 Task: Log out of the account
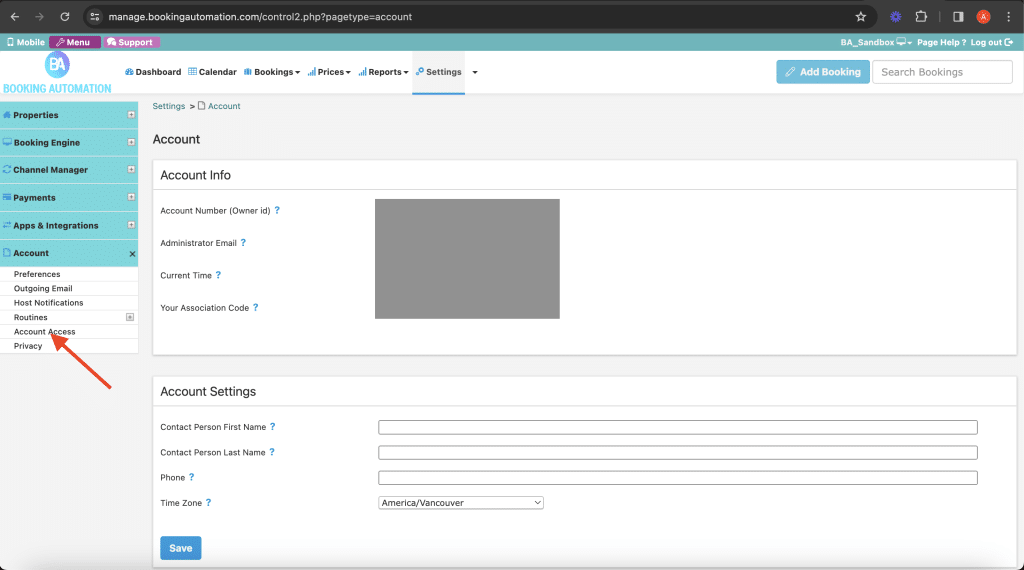pyautogui.click(x=991, y=42)
